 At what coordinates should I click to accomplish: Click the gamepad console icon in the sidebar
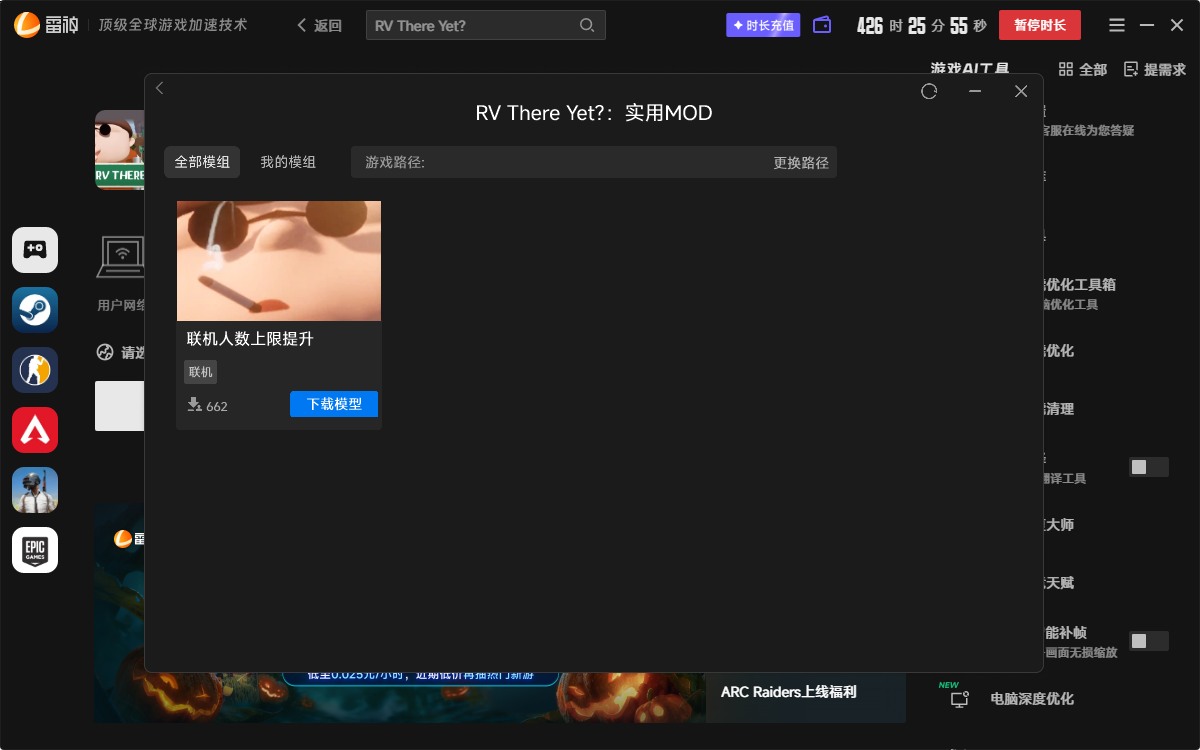[x=35, y=250]
